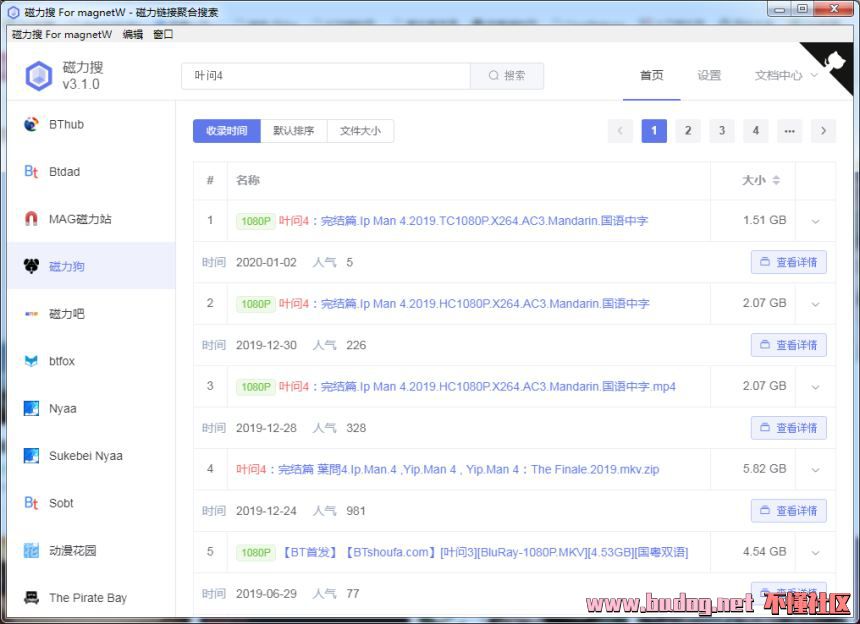The image size is (860, 624).
Task: Select the 动漫花园 source icon
Action: [31, 551]
